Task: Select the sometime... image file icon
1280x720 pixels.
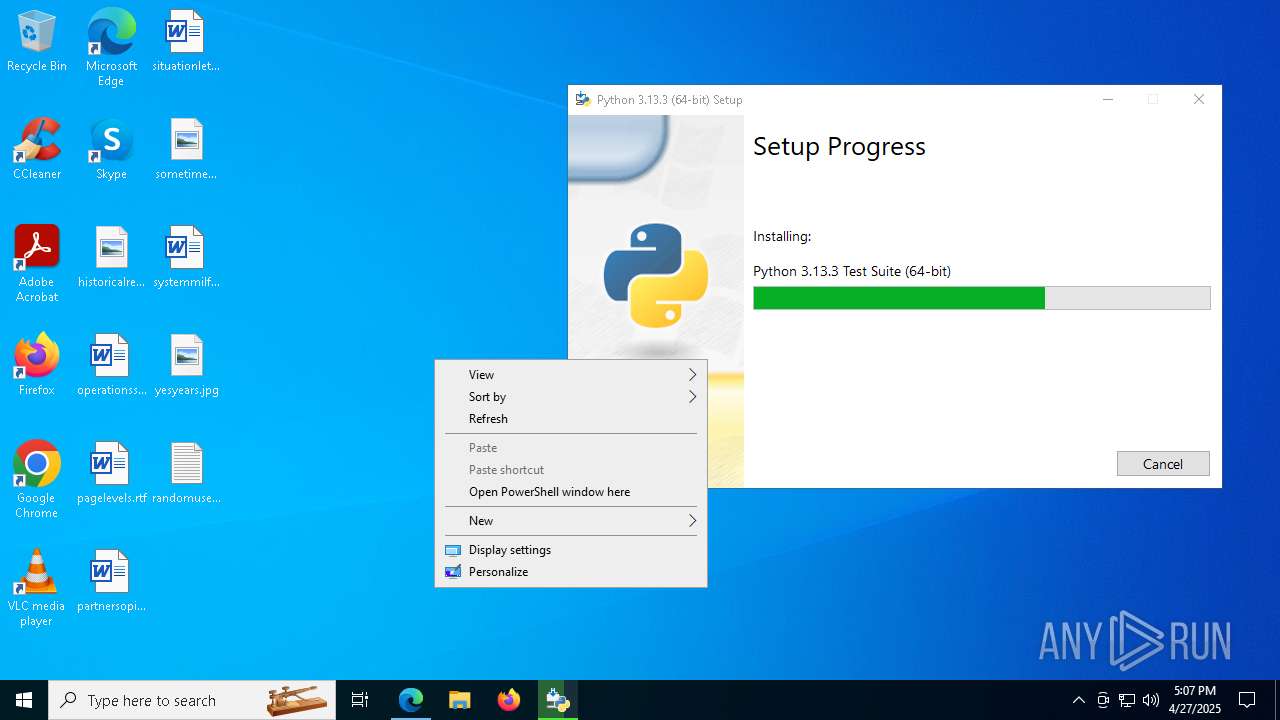Action: [x=186, y=150]
